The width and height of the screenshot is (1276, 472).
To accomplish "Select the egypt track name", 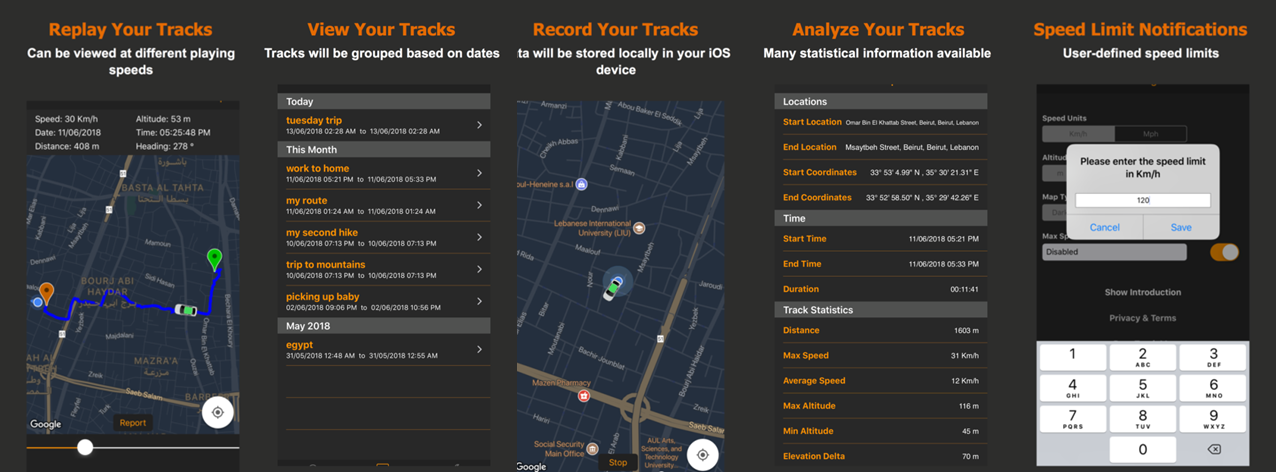I will [x=299, y=344].
